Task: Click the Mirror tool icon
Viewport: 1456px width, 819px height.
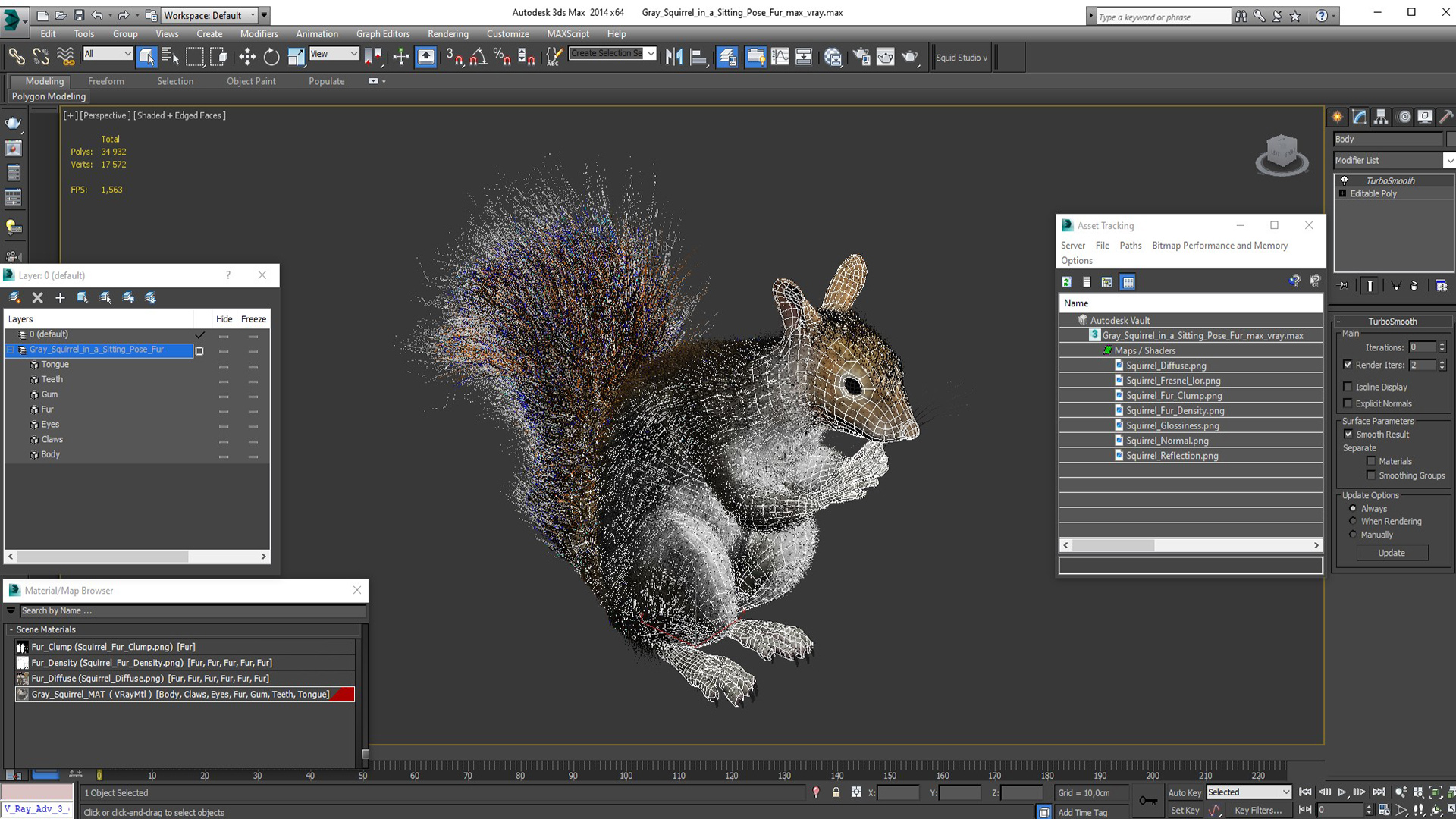Action: click(x=673, y=57)
